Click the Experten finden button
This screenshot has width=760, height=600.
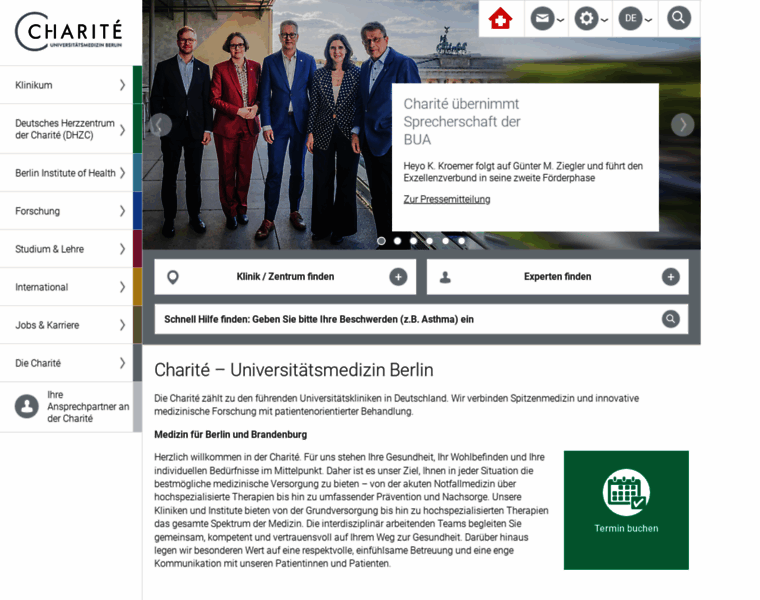pos(557,277)
